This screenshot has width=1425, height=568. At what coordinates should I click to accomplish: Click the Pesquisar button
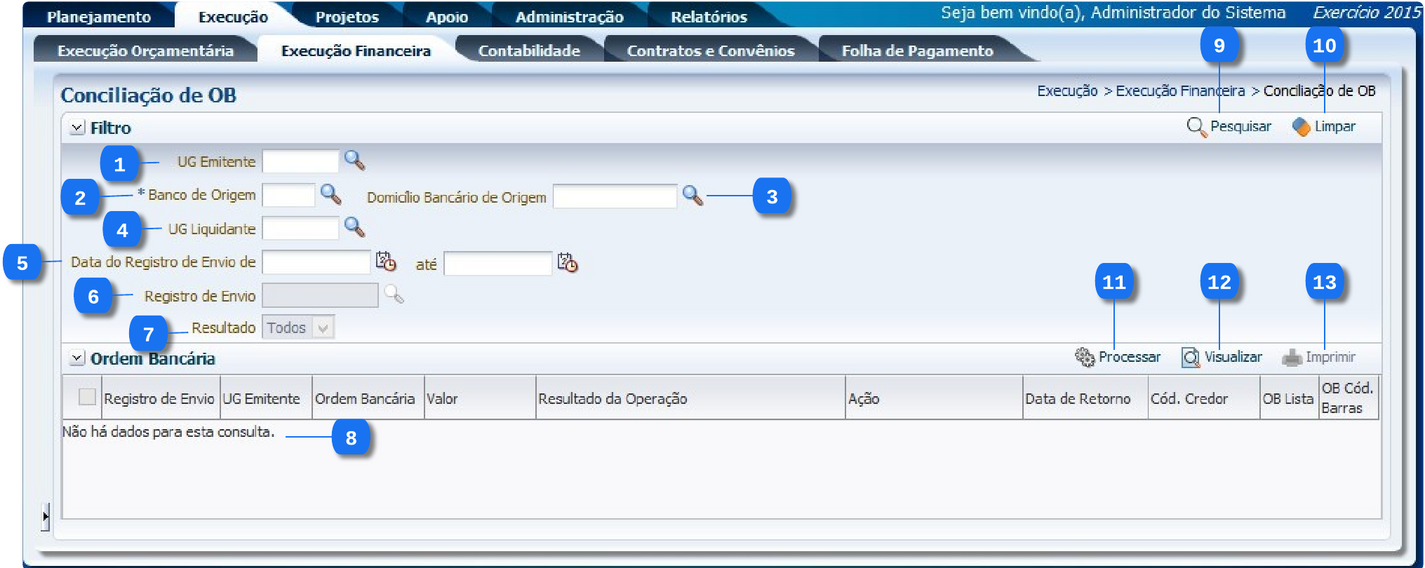point(1229,127)
